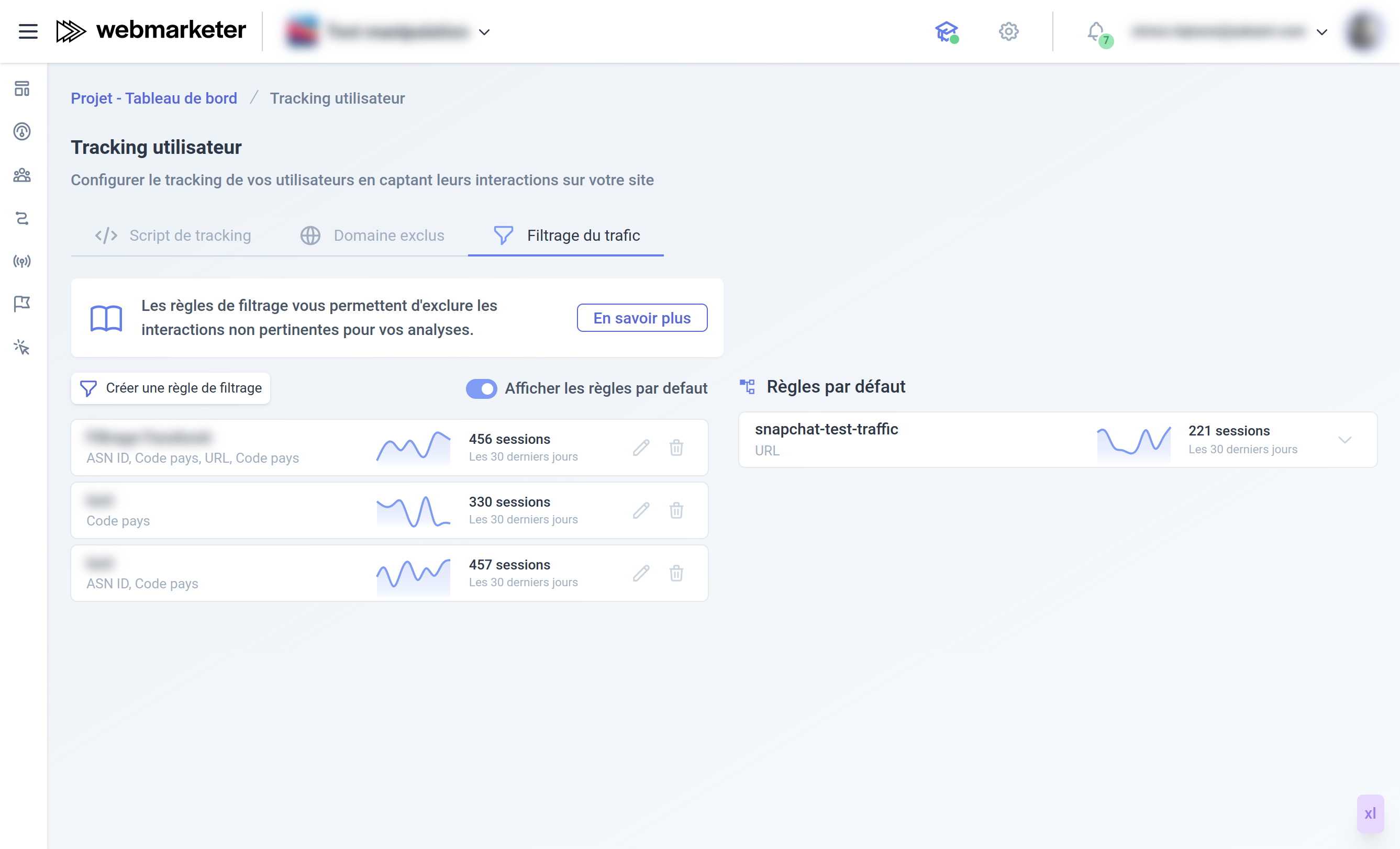Switch to Script de tracking tab

click(173, 235)
